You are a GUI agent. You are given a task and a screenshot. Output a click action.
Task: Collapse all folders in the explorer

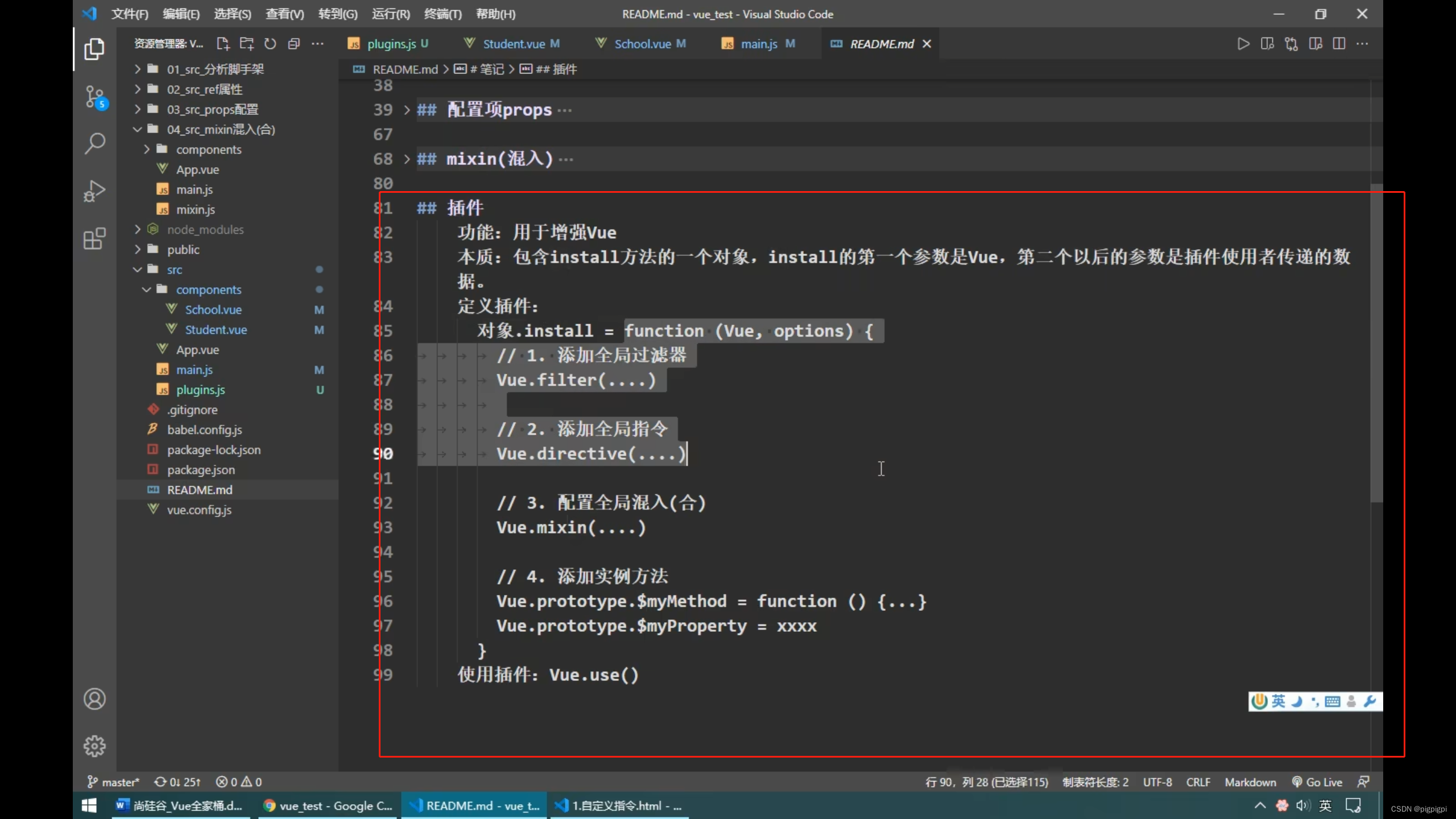(x=293, y=44)
